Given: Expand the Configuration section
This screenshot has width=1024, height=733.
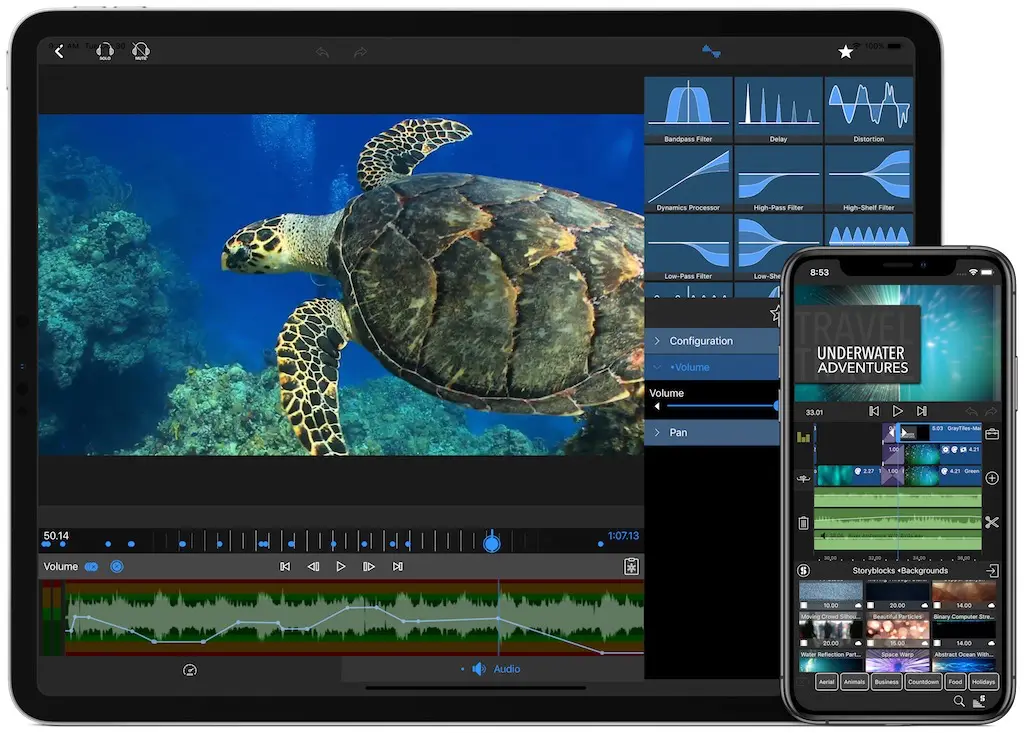Looking at the screenshot, I should pyautogui.click(x=710, y=341).
